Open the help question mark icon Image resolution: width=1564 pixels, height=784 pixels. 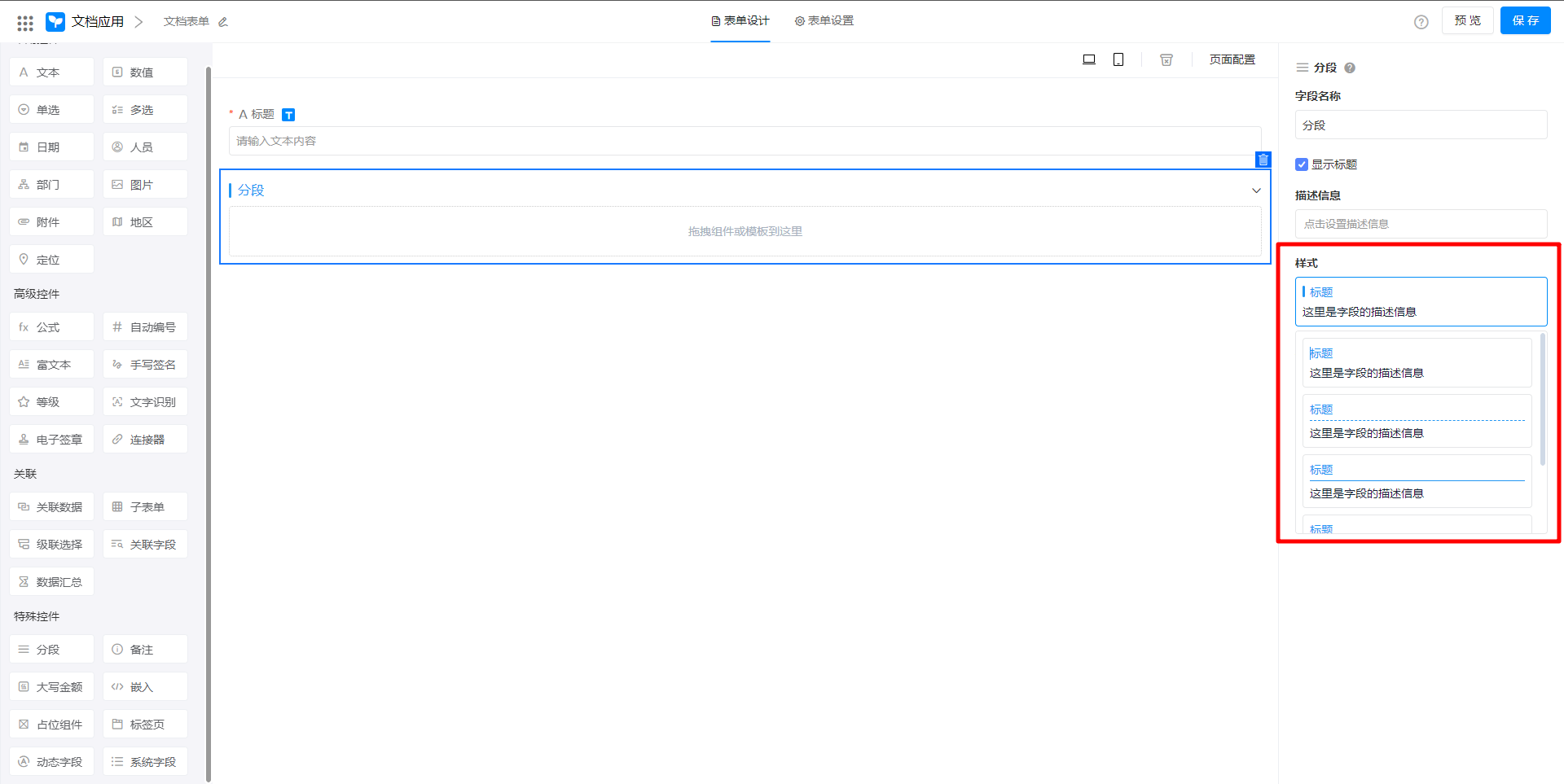(1421, 22)
